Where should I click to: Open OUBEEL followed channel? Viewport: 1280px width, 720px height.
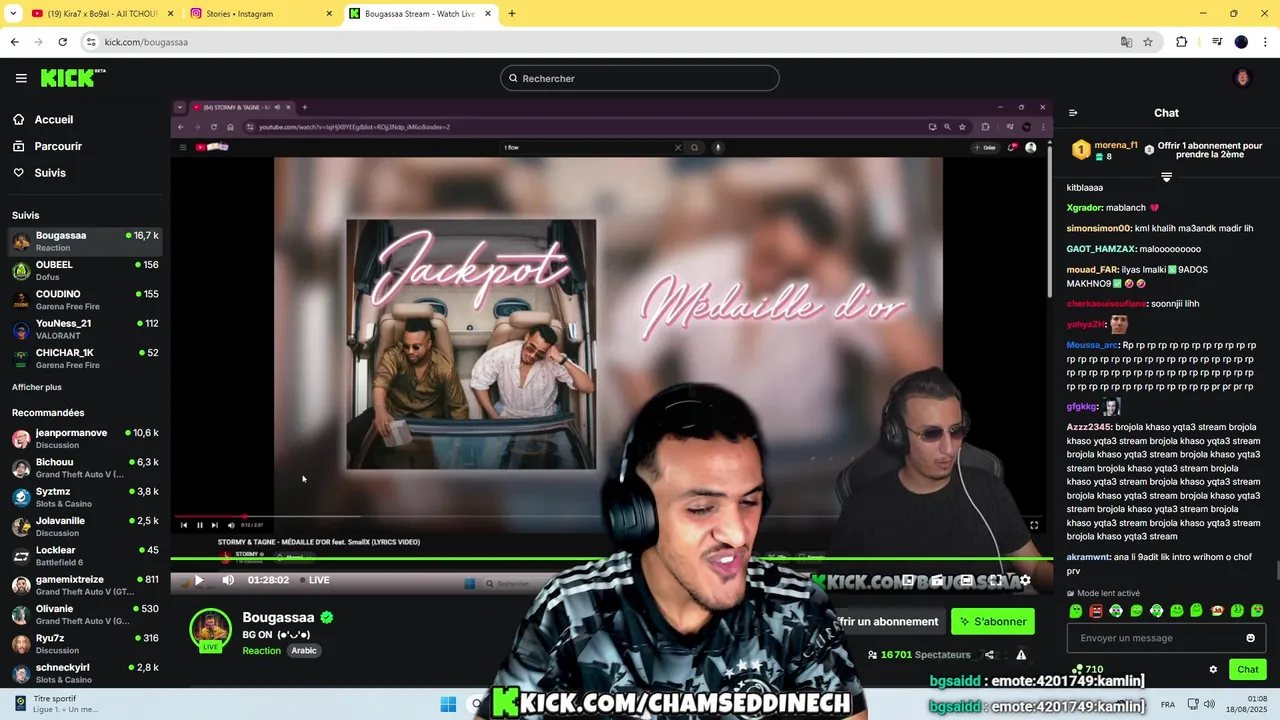pos(85,270)
